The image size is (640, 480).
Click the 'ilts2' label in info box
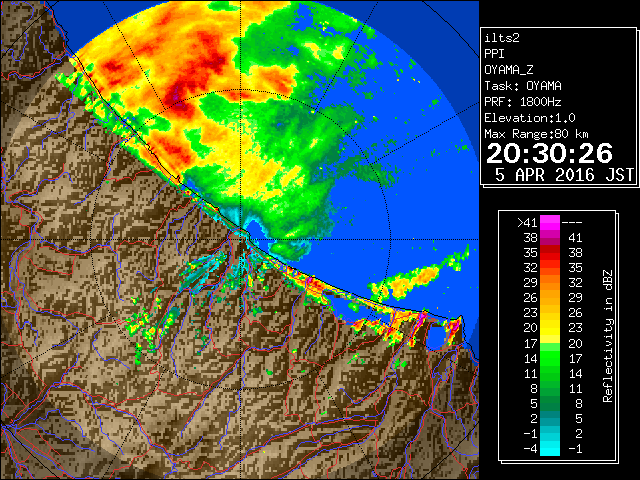click(502, 38)
